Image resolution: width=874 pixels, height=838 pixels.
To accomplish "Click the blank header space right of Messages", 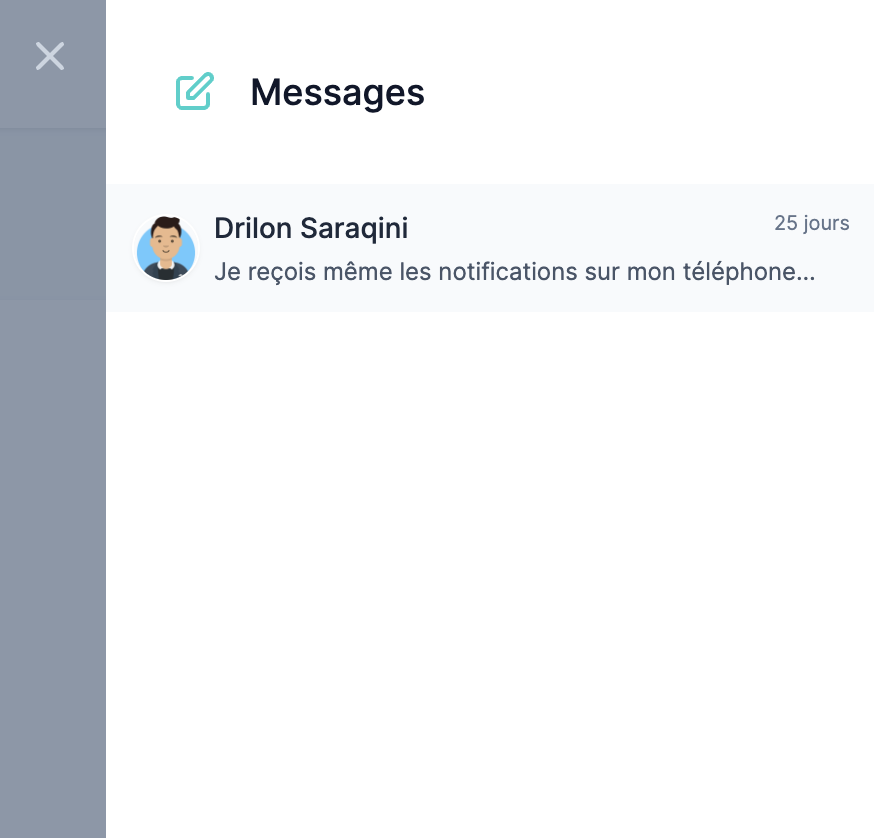I will coord(650,92).
